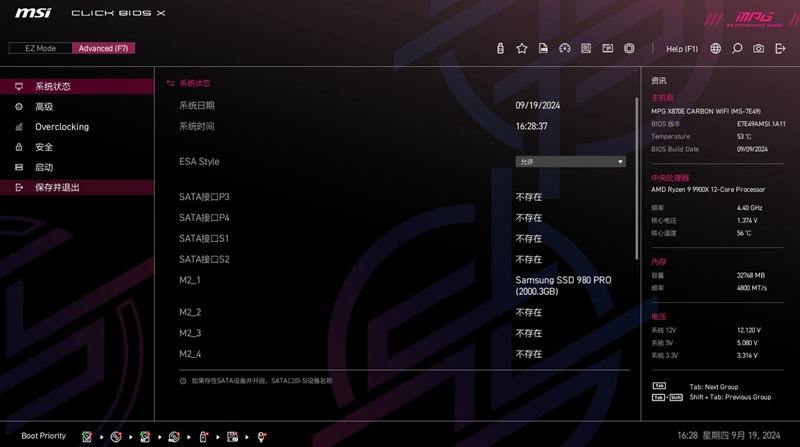Click the Samsung SSD 980 PRO value

[563, 286]
